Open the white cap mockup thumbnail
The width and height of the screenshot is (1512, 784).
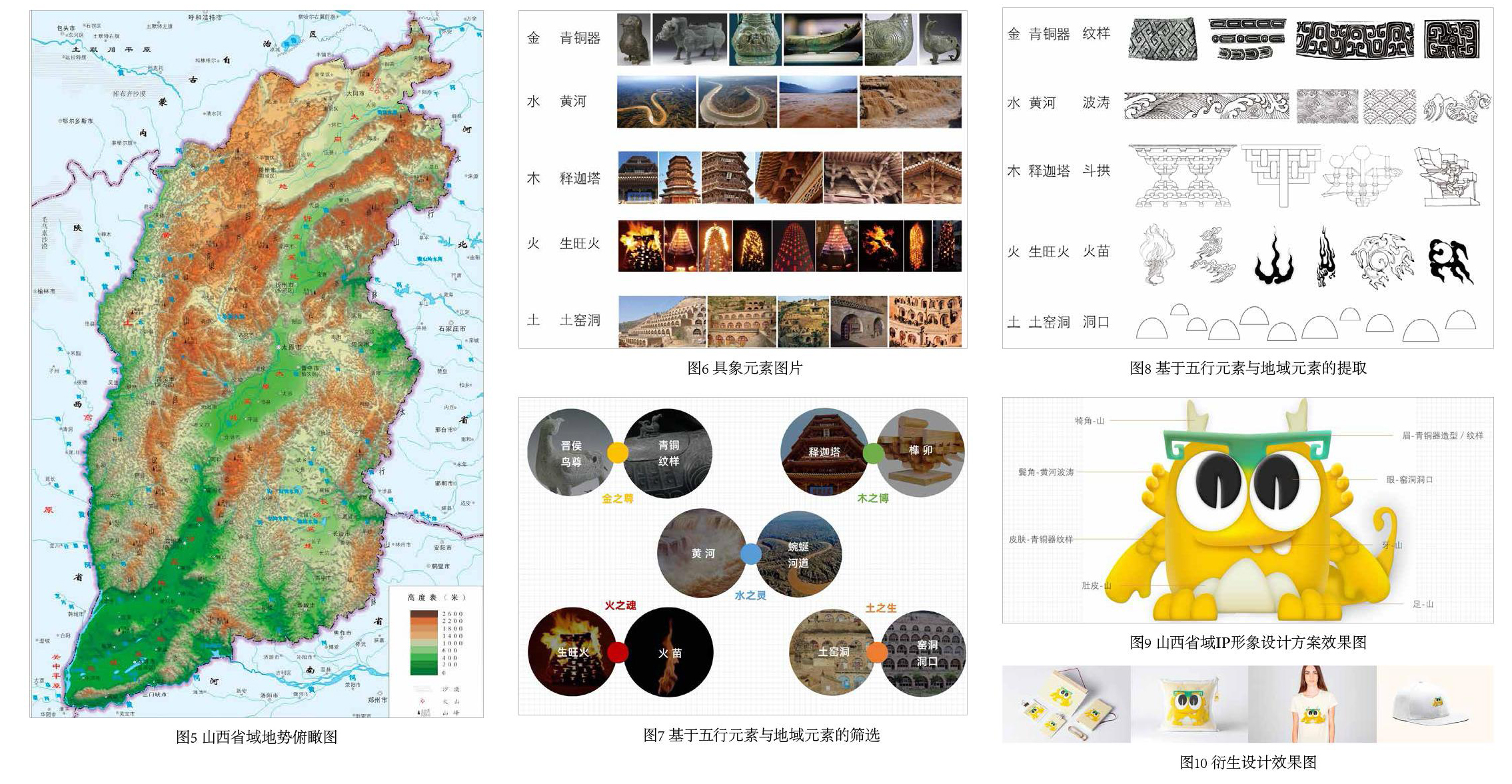coord(1435,704)
